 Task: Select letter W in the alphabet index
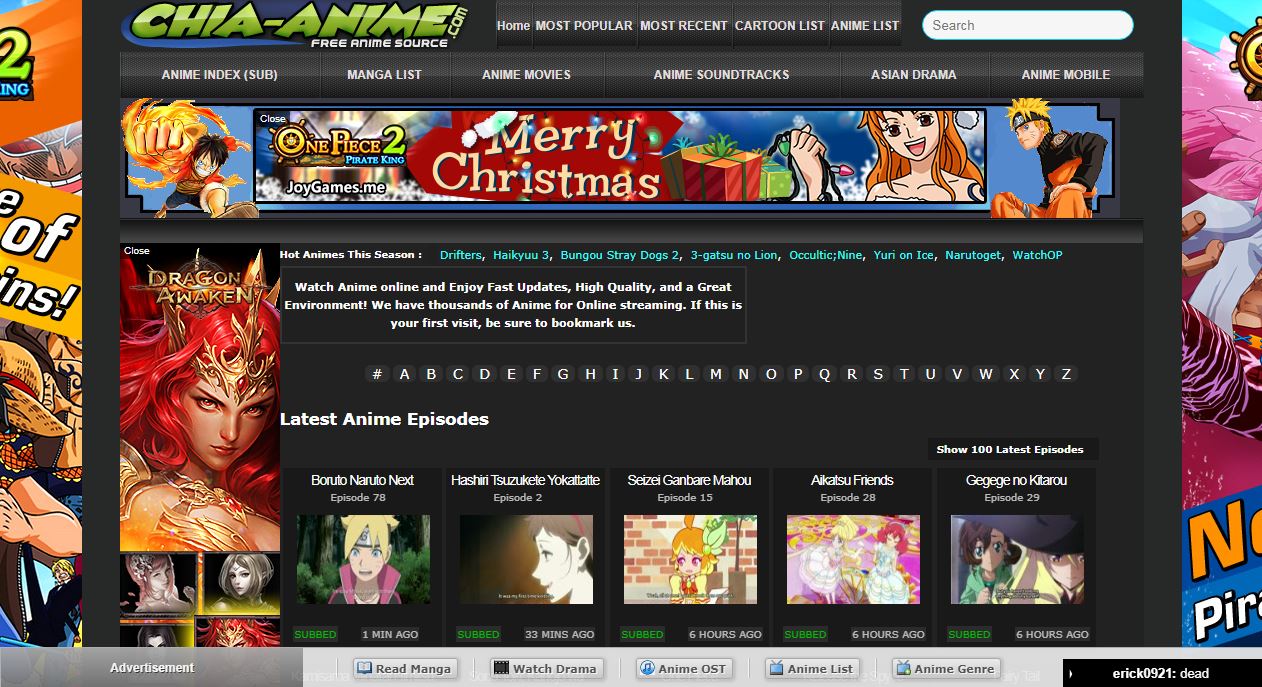(986, 374)
